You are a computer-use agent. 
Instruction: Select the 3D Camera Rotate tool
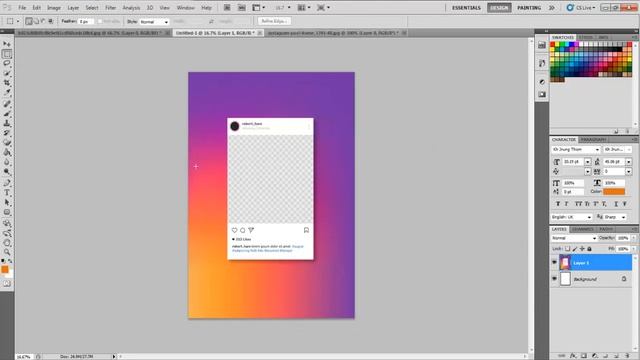coord(7,233)
